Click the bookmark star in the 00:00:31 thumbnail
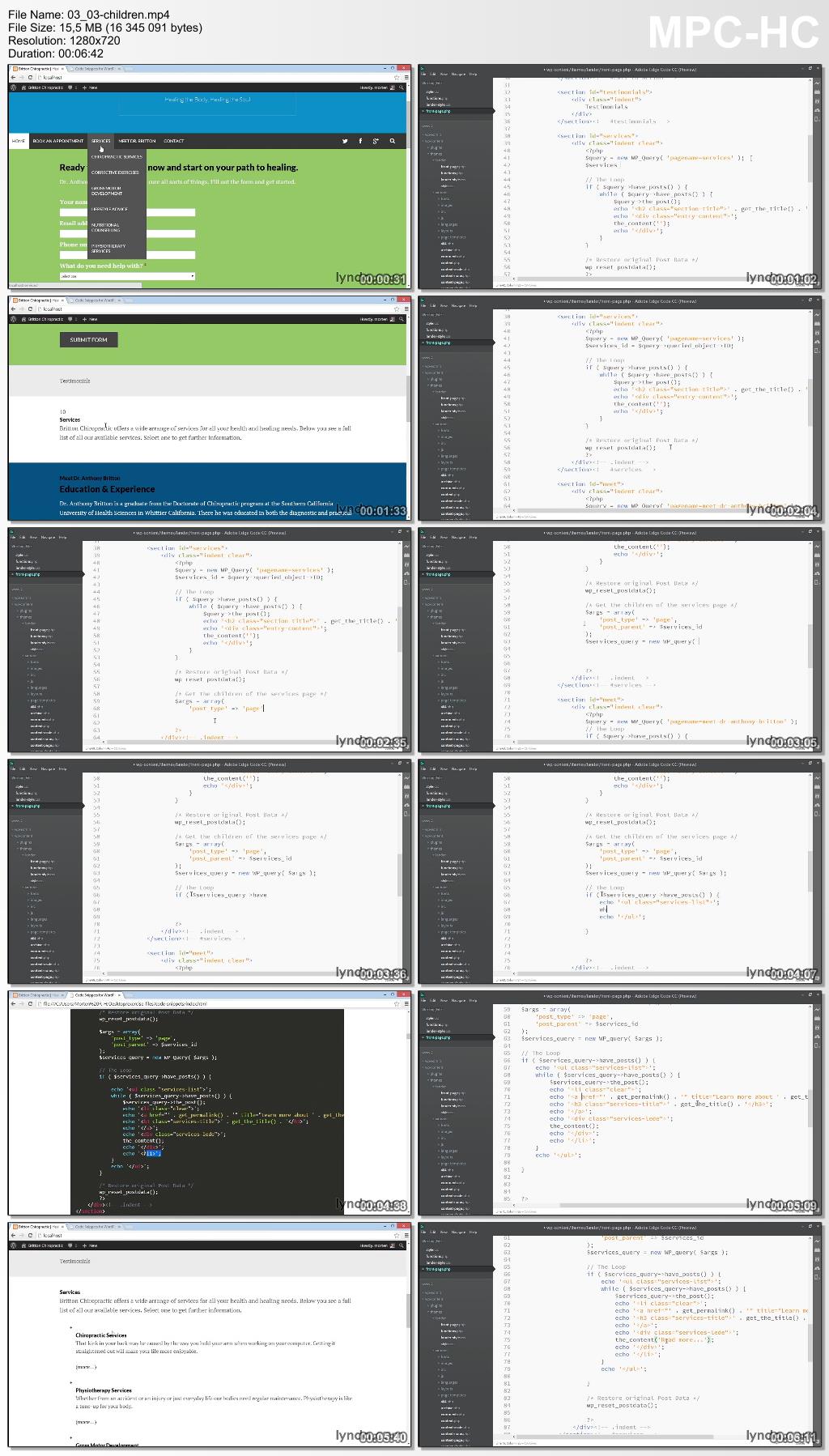 396,77
